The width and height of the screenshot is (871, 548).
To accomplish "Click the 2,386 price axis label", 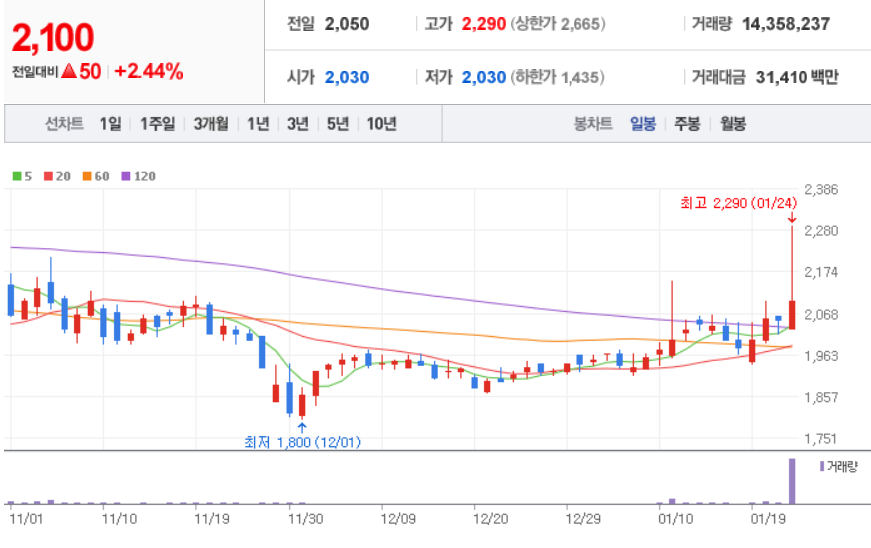I will point(821,189).
